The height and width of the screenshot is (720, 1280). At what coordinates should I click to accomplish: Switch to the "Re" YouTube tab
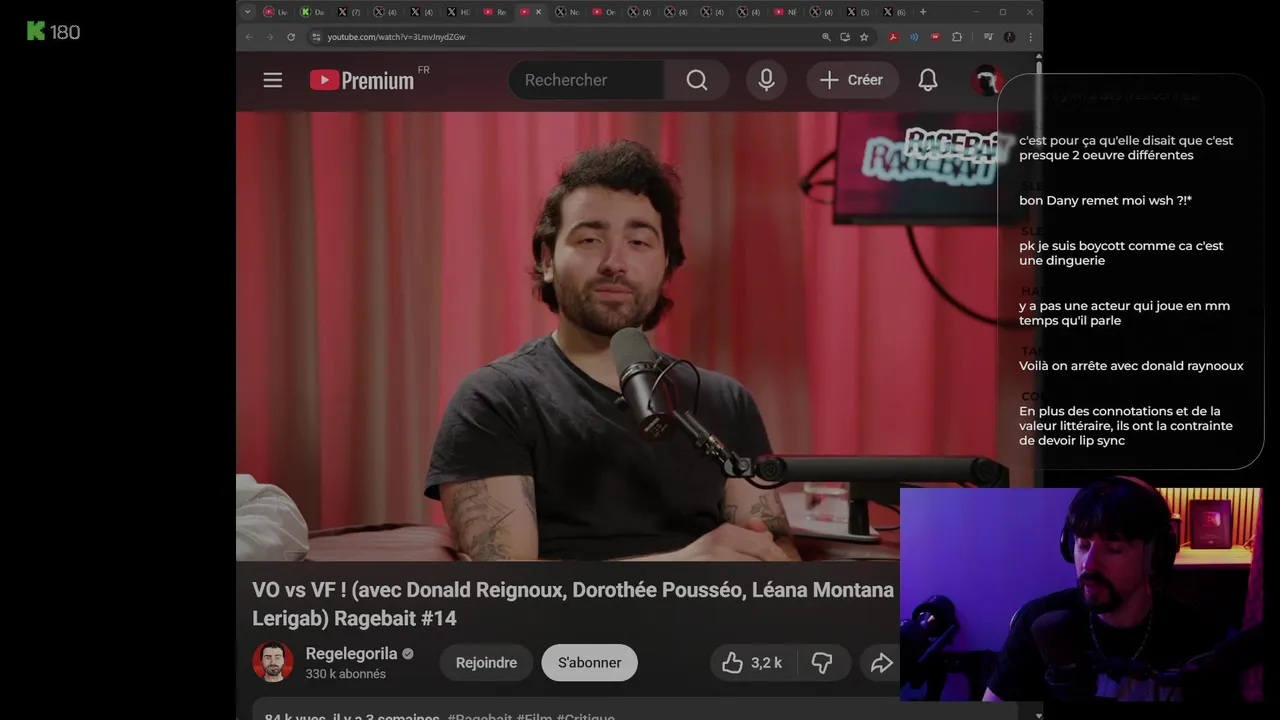point(495,12)
